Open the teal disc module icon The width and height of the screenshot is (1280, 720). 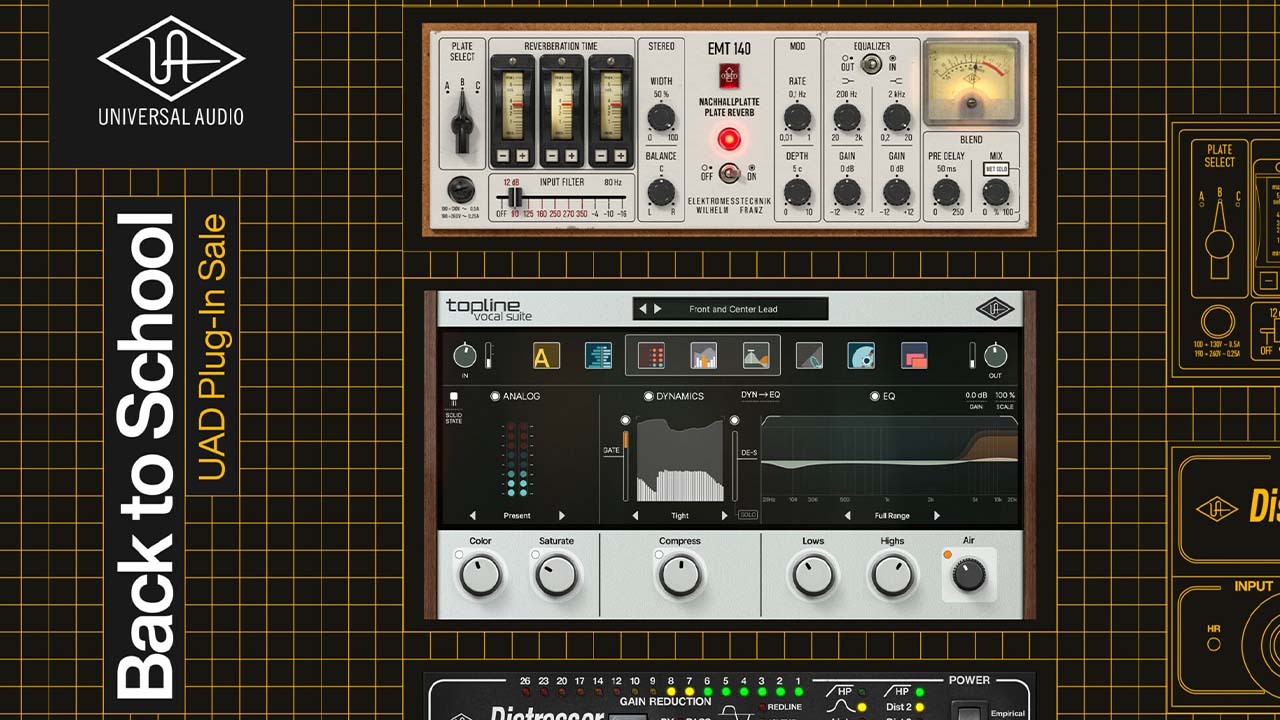[x=861, y=356]
